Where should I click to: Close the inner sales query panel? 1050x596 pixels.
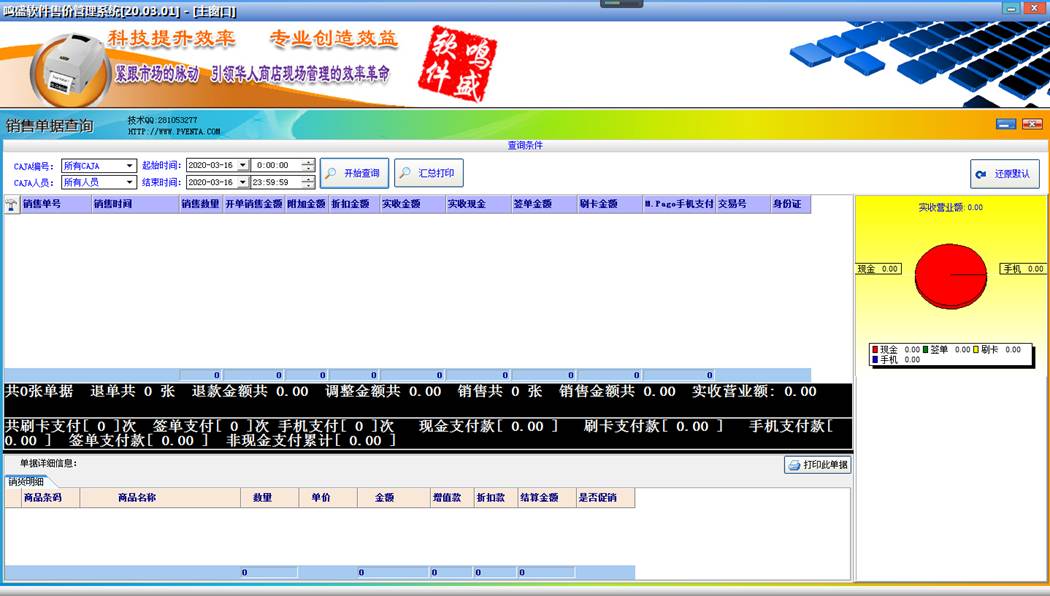[1032, 124]
